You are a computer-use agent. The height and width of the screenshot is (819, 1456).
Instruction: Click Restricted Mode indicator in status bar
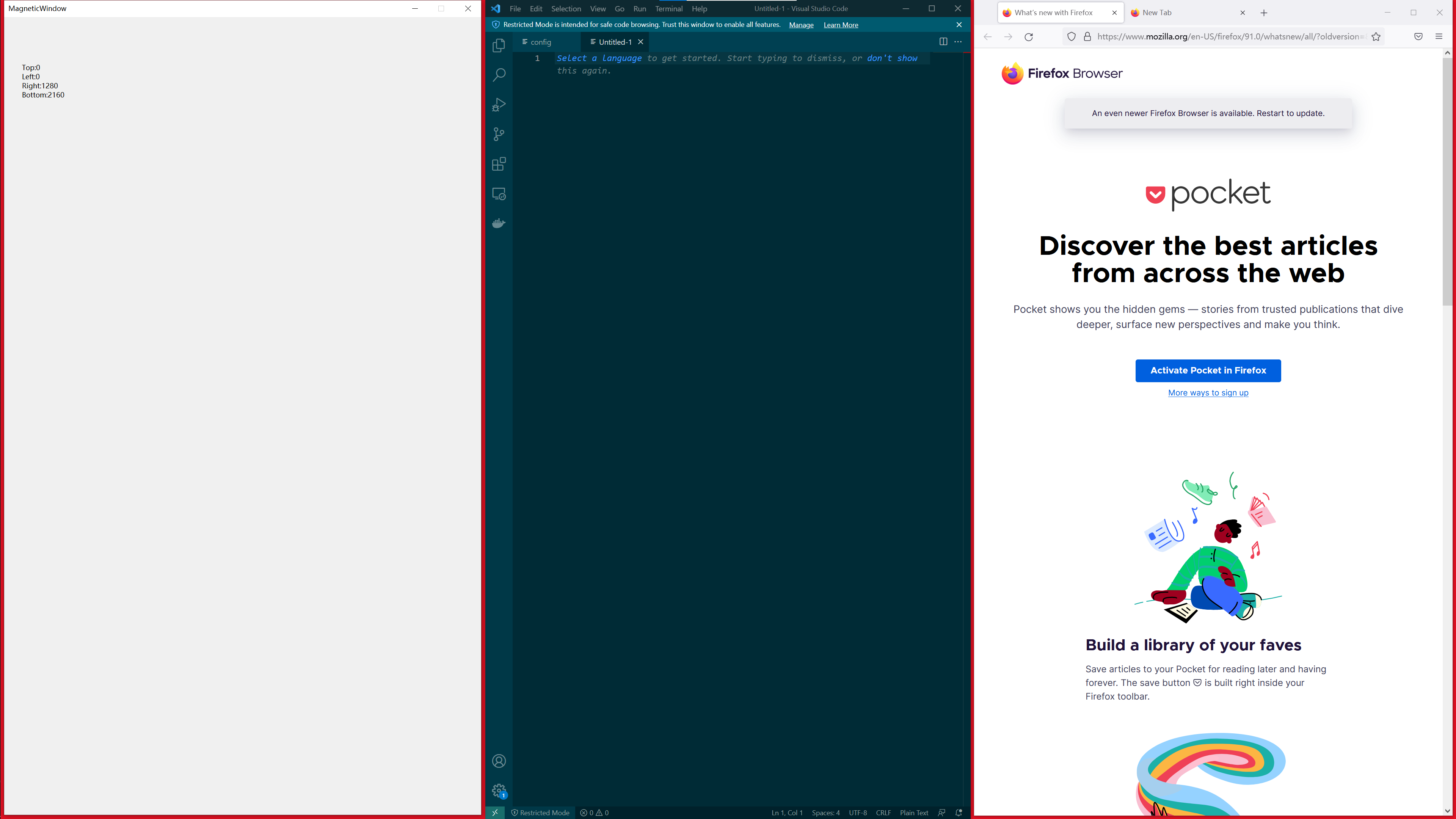(540, 813)
